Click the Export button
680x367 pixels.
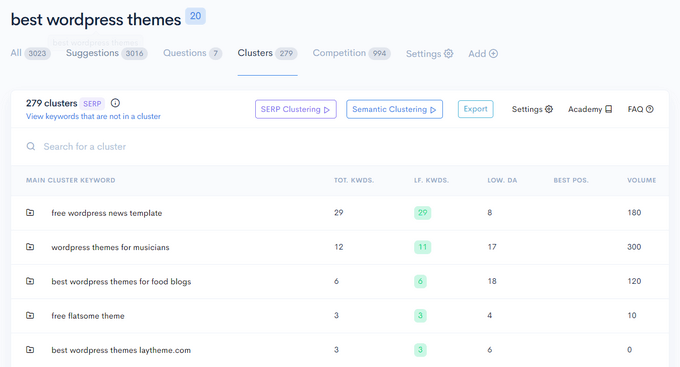[476, 109]
